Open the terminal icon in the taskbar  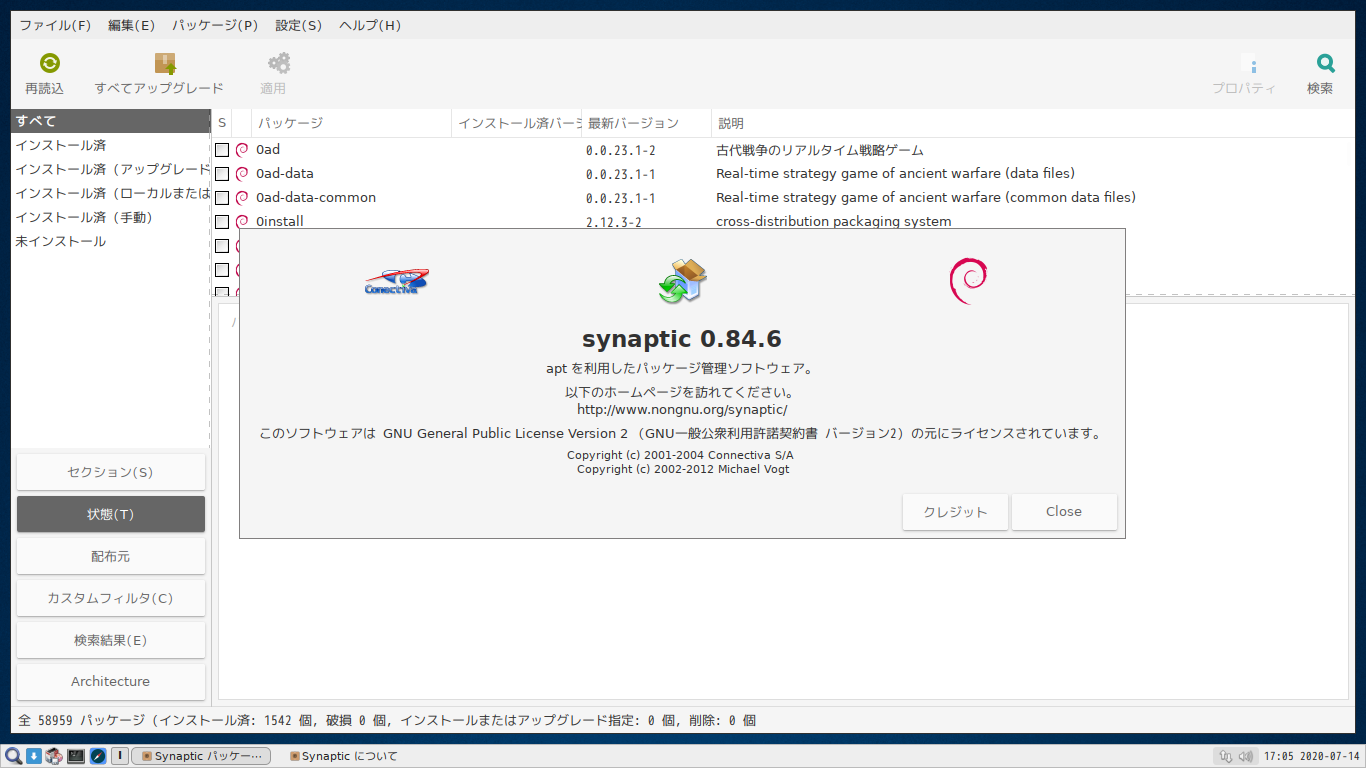(76, 756)
